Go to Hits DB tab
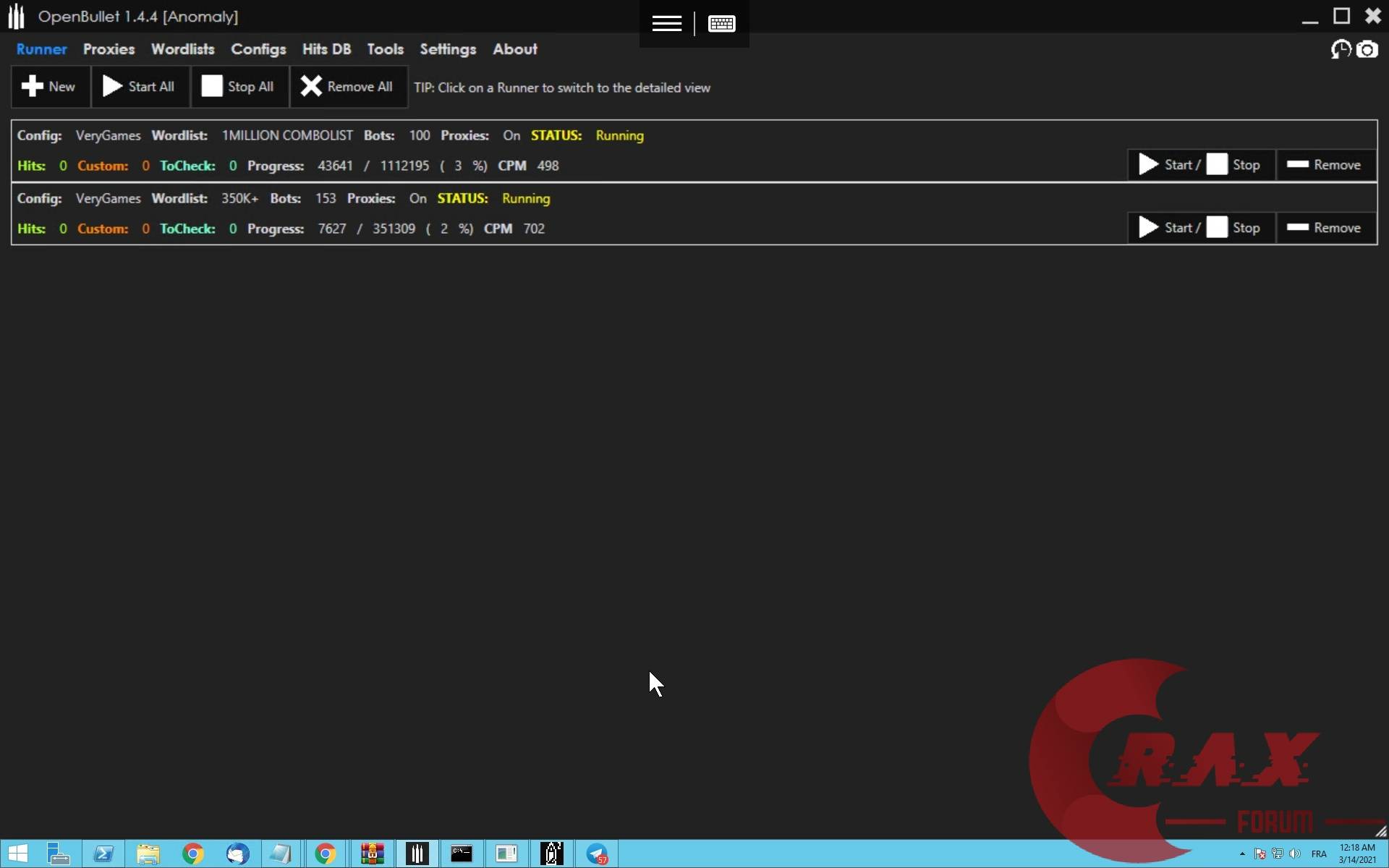This screenshot has width=1389, height=868. point(326,49)
